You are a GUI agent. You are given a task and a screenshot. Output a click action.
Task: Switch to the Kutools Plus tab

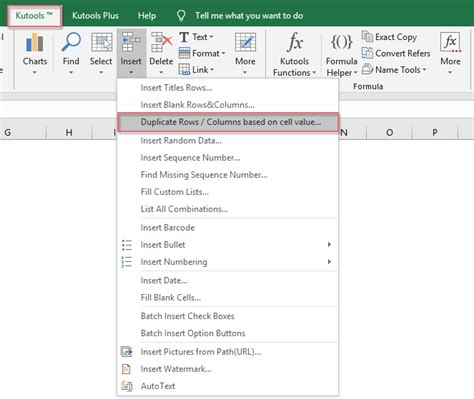tap(95, 16)
